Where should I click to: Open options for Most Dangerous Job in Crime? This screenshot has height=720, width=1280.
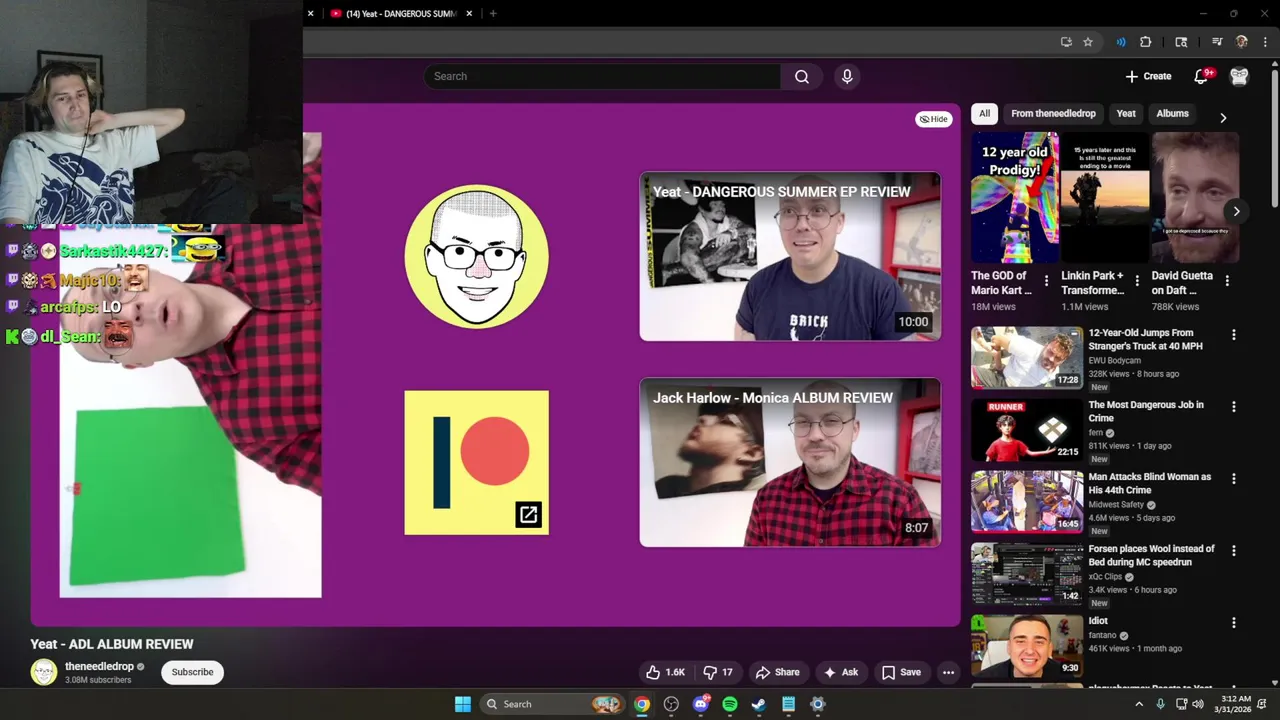[1233, 407]
